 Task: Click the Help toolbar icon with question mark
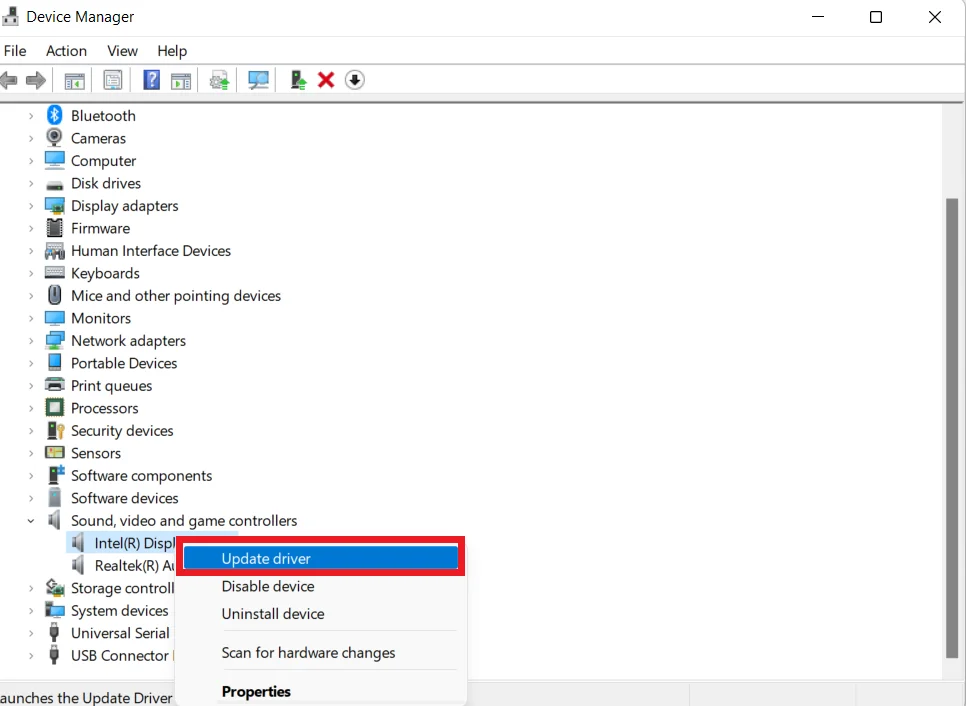151,80
